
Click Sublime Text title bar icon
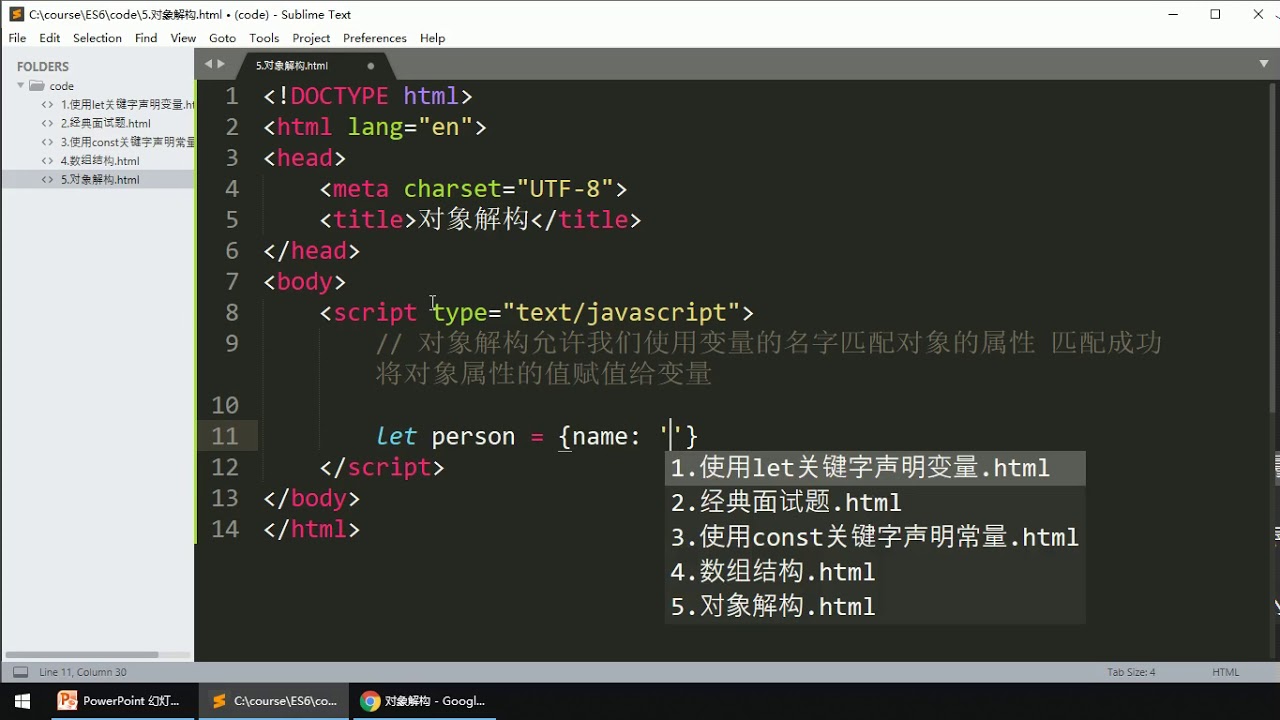16,14
